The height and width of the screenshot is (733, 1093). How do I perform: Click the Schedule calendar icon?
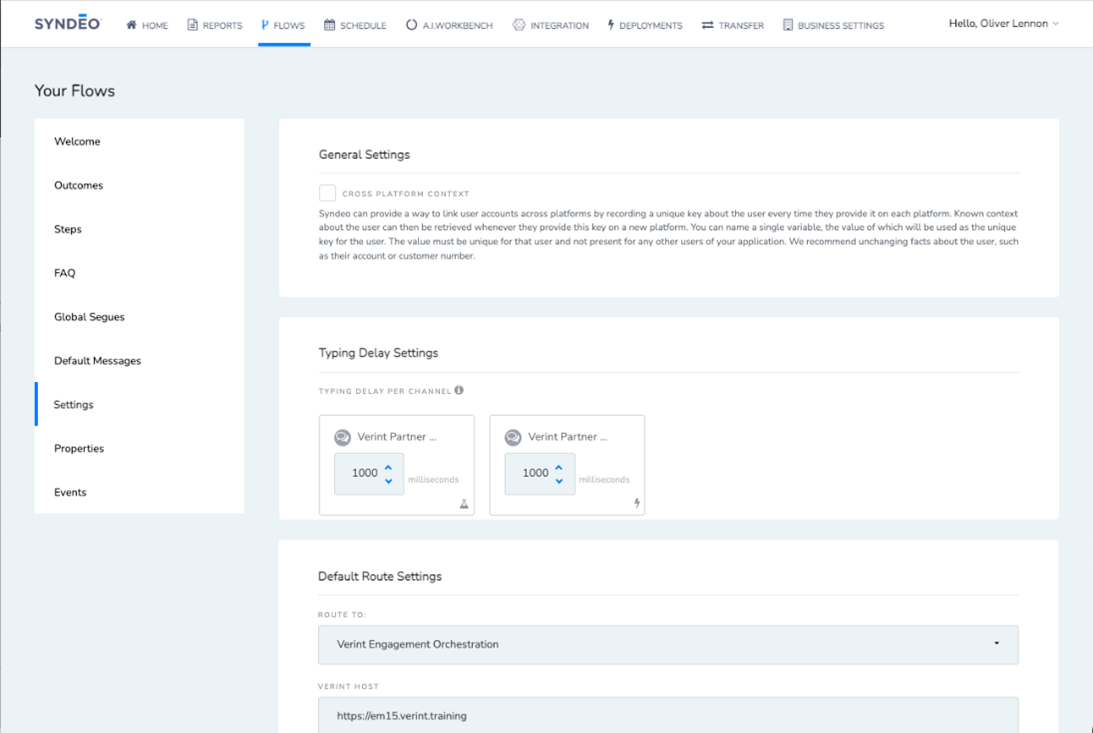(x=330, y=25)
